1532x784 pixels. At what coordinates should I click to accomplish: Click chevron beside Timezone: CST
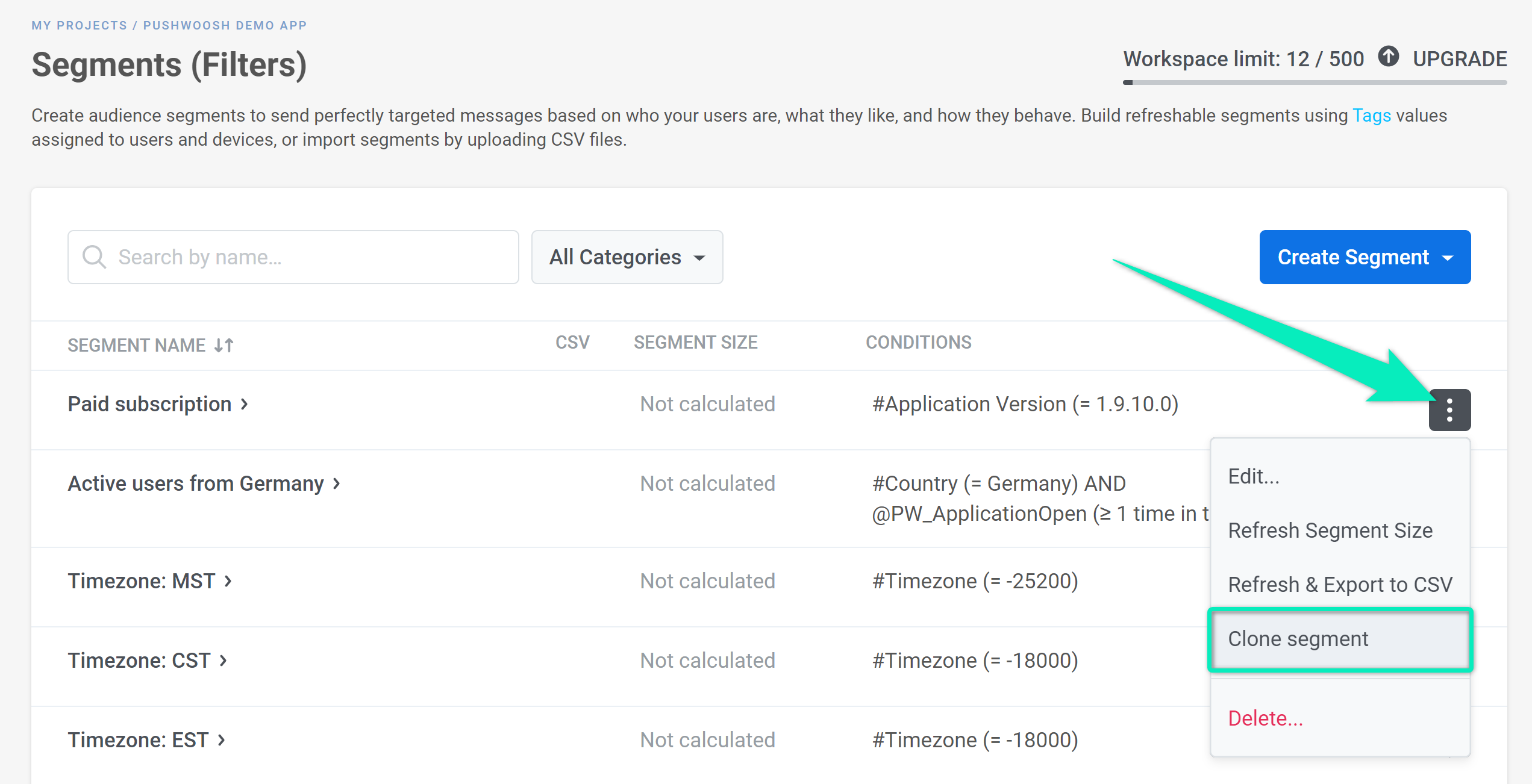224,661
